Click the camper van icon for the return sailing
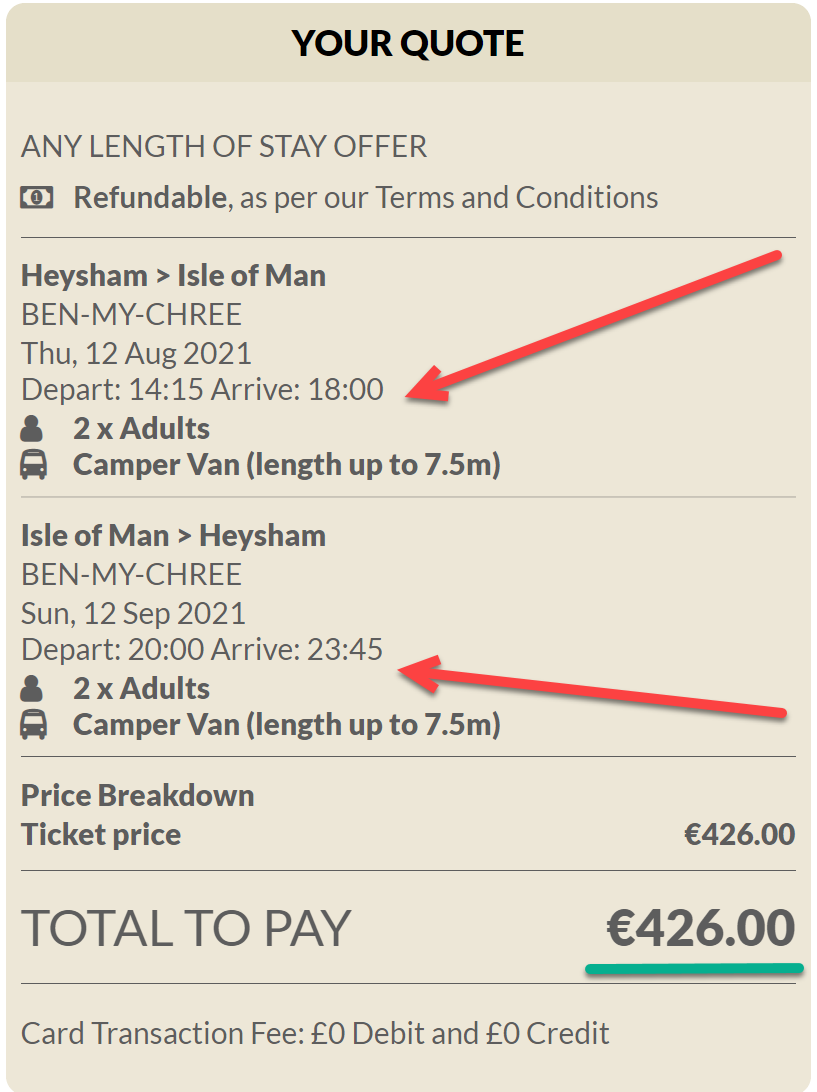The height and width of the screenshot is (1092, 817). coord(34,725)
